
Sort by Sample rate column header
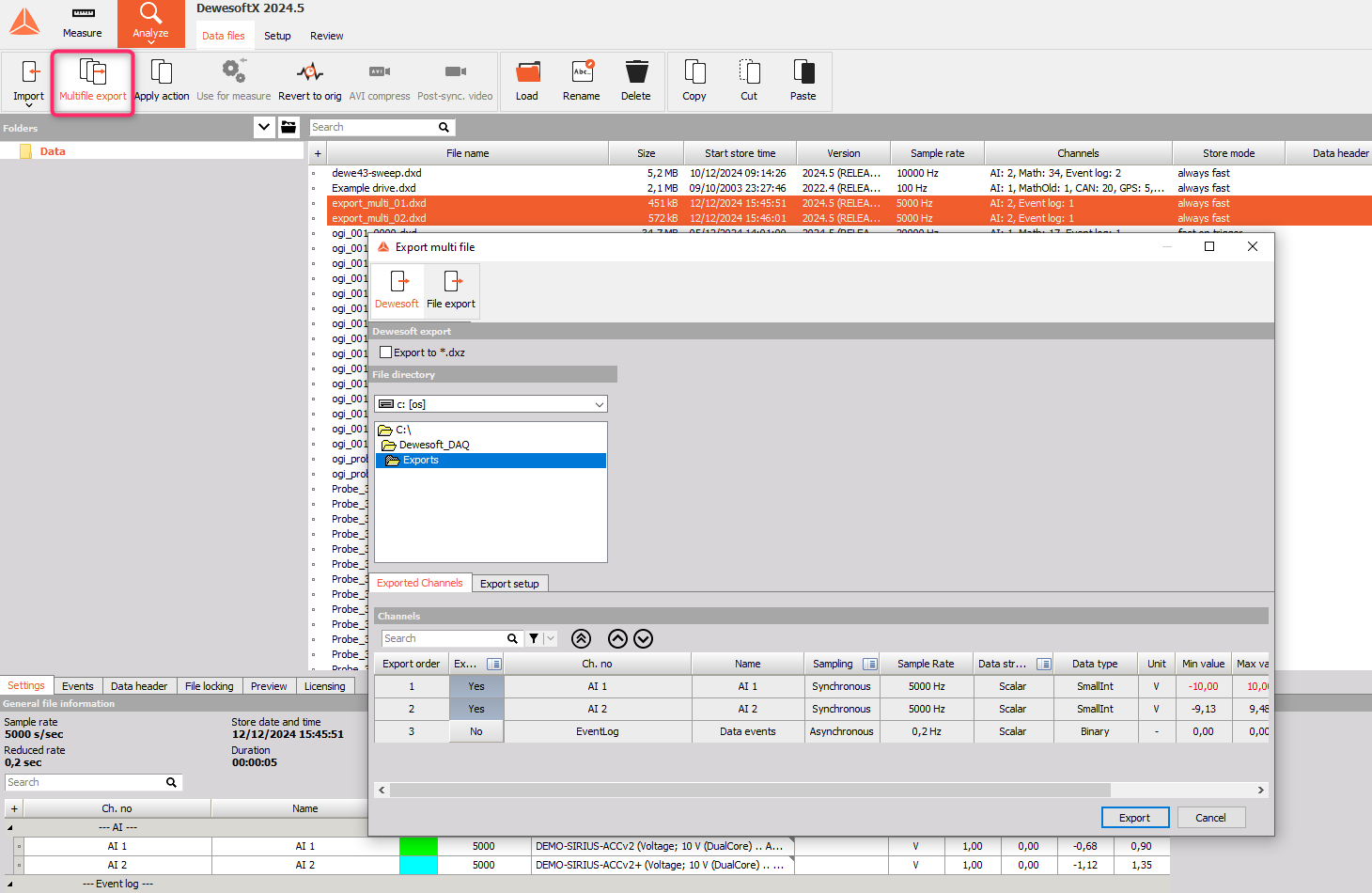938,154
